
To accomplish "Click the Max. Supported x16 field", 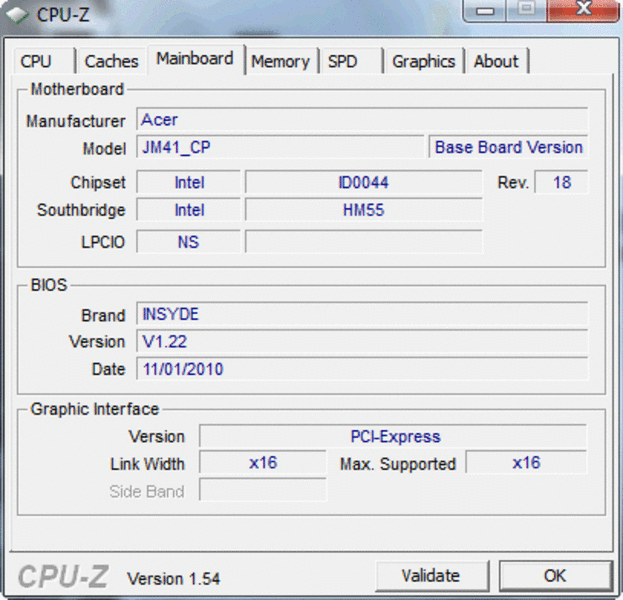I will pyautogui.click(x=526, y=463).
